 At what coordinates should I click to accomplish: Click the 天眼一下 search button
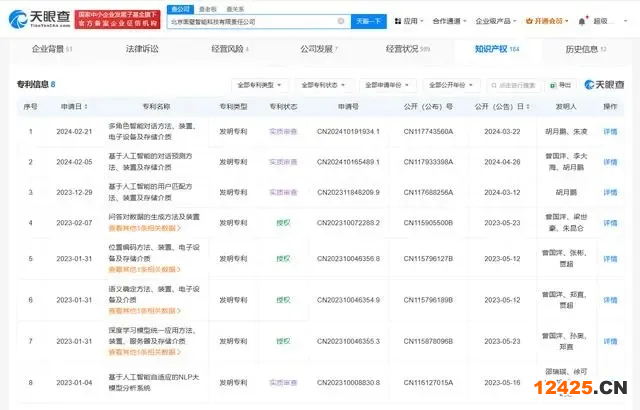pyautogui.click(x=369, y=21)
